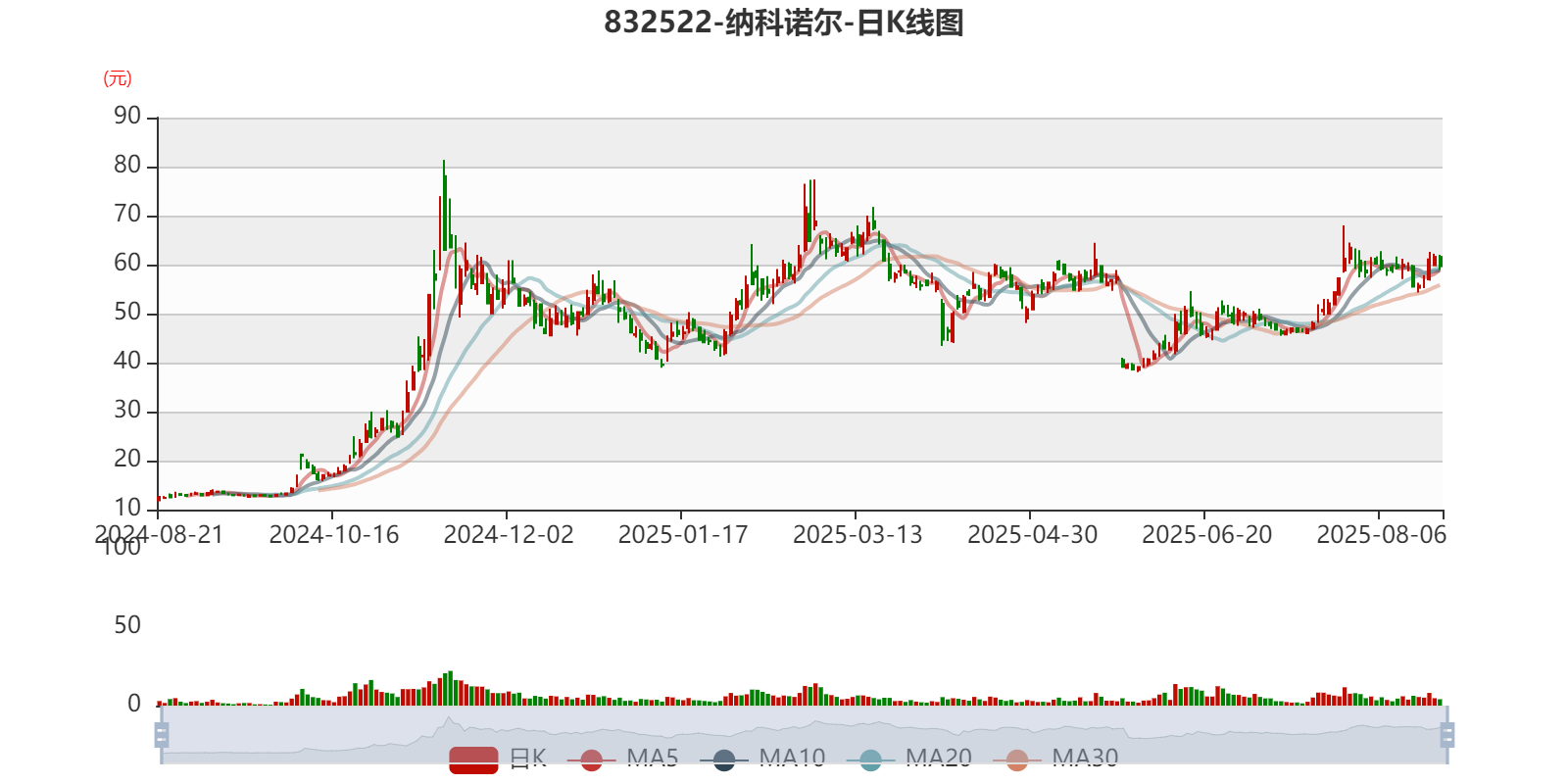Click the 20 price axis label

(127, 460)
